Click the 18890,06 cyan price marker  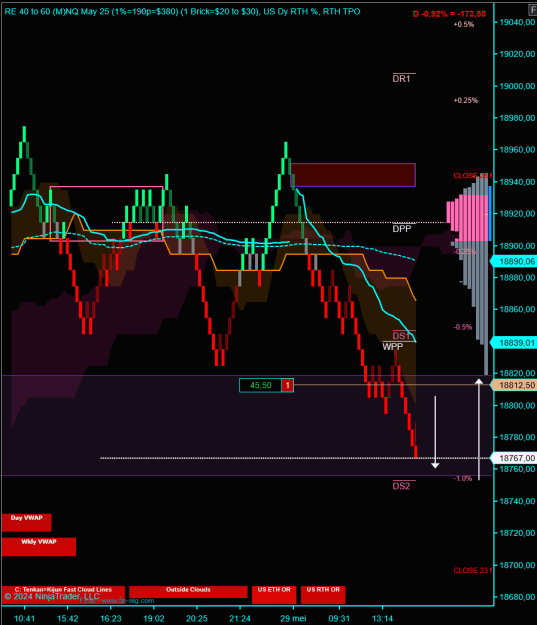click(514, 261)
